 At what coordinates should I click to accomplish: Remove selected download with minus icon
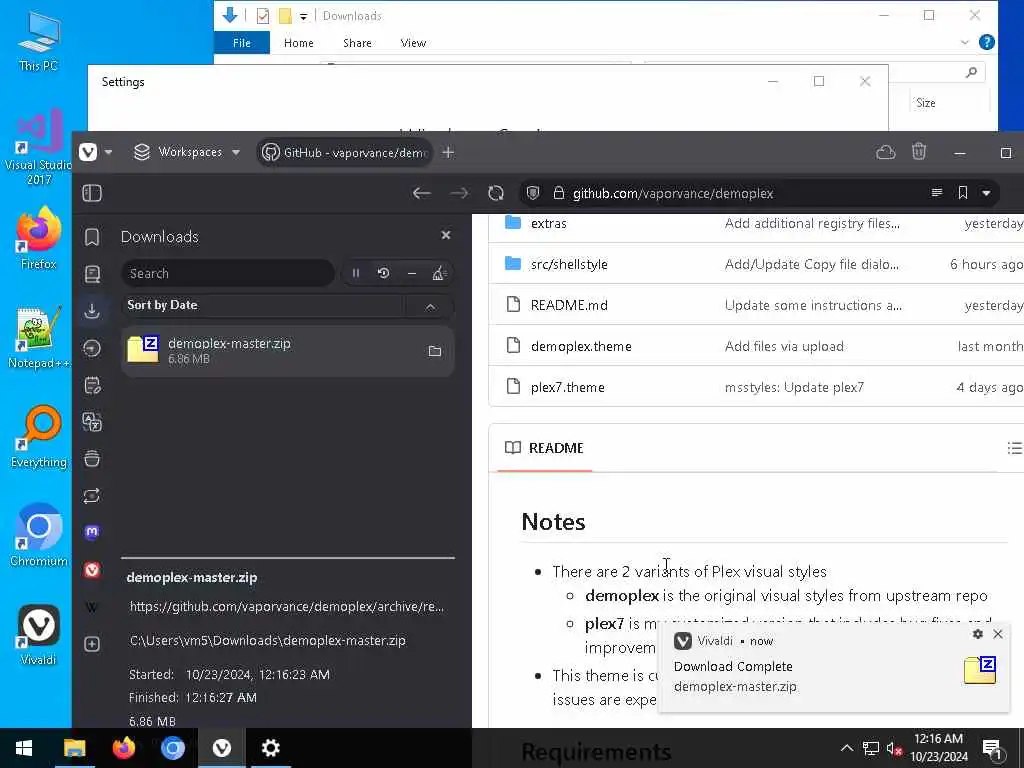point(411,273)
